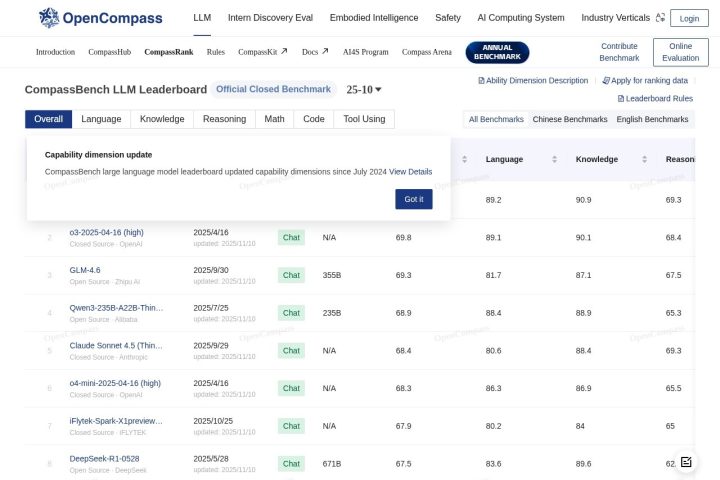Switch to the Tool Using tab
The width and height of the screenshot is (720, 480).
pyautogui.click(x=364, y=119)
